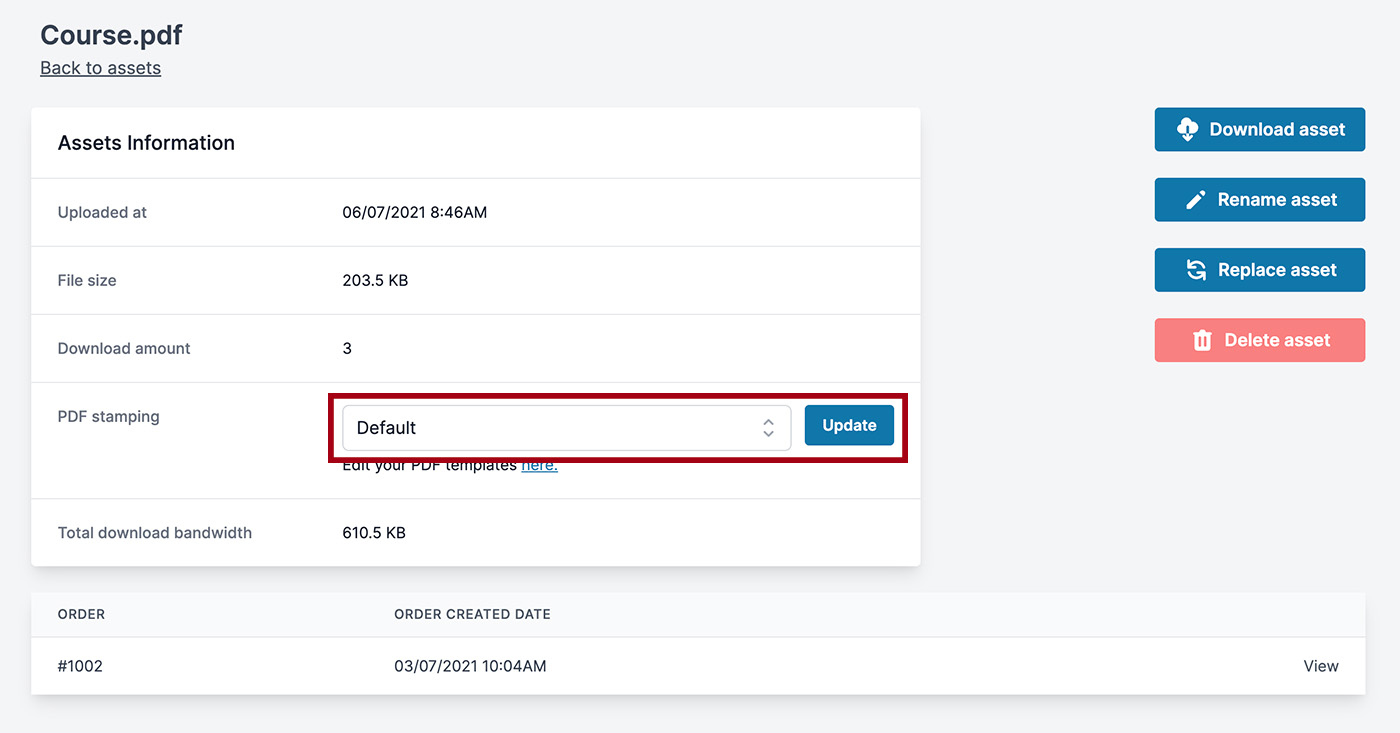Open the PDF stamping Default dropdown

[x=567, y=428]
